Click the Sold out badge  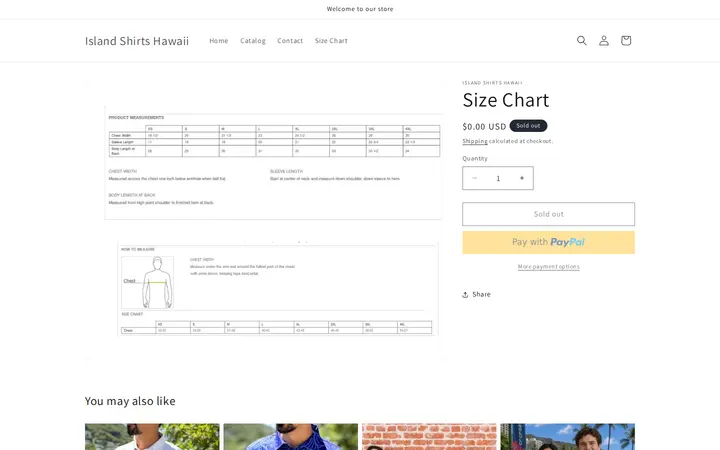coord(528,126)
